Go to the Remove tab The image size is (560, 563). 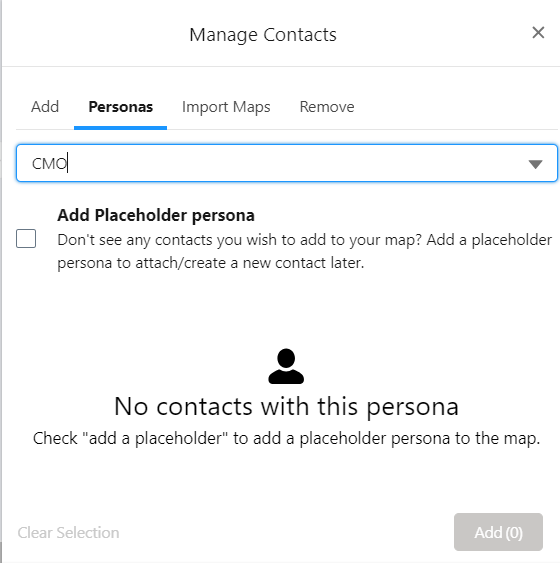327,107
